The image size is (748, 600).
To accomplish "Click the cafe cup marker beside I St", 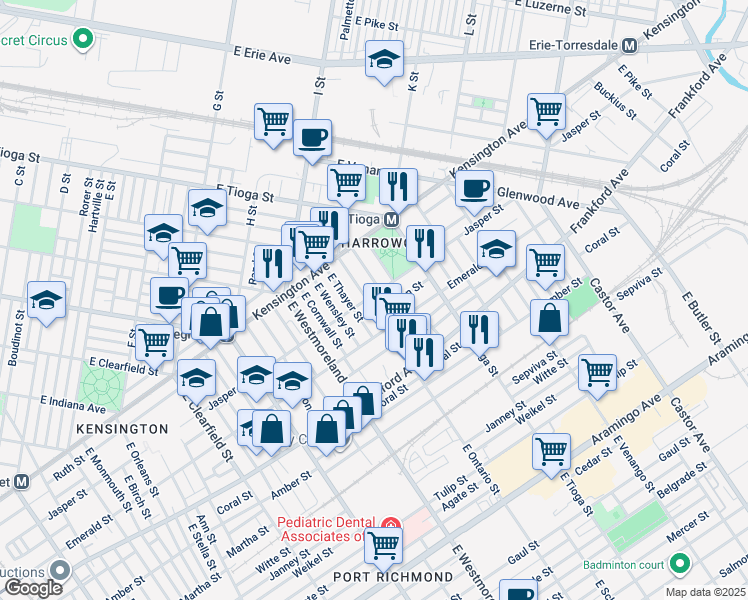I will pyautogui.click(x=312, y=139).
